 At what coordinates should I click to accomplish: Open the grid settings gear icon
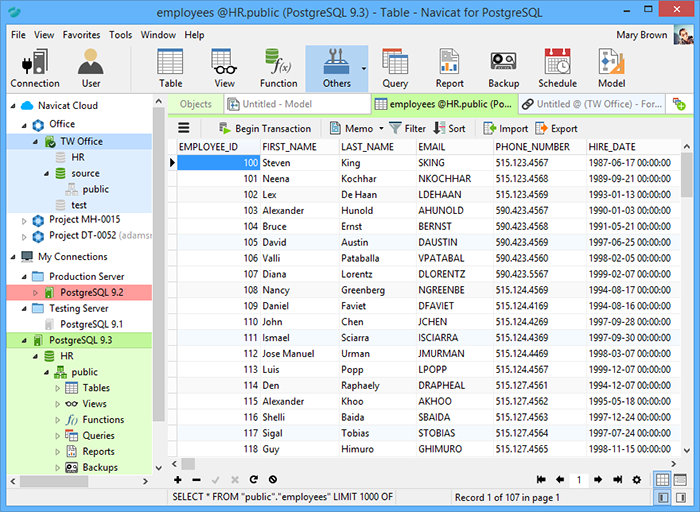pyautogui.click(x=637, y=480)
